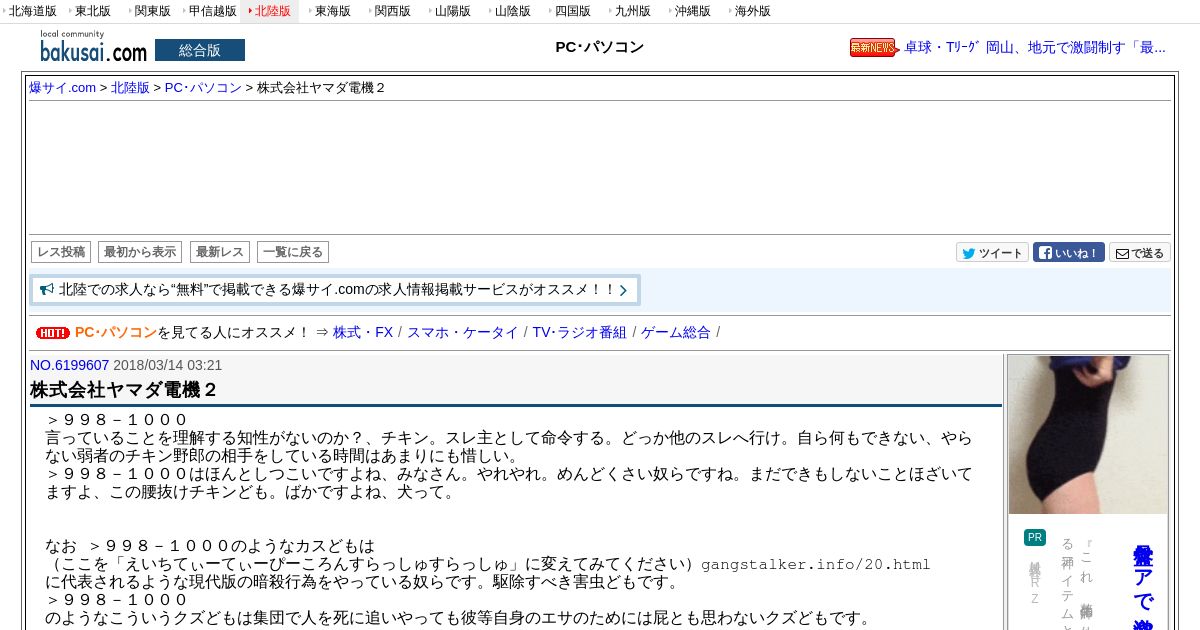Screen dimensions: 1200x630
Task: Click the PC・パソコン page heading
Action: [x=600, y=47]
